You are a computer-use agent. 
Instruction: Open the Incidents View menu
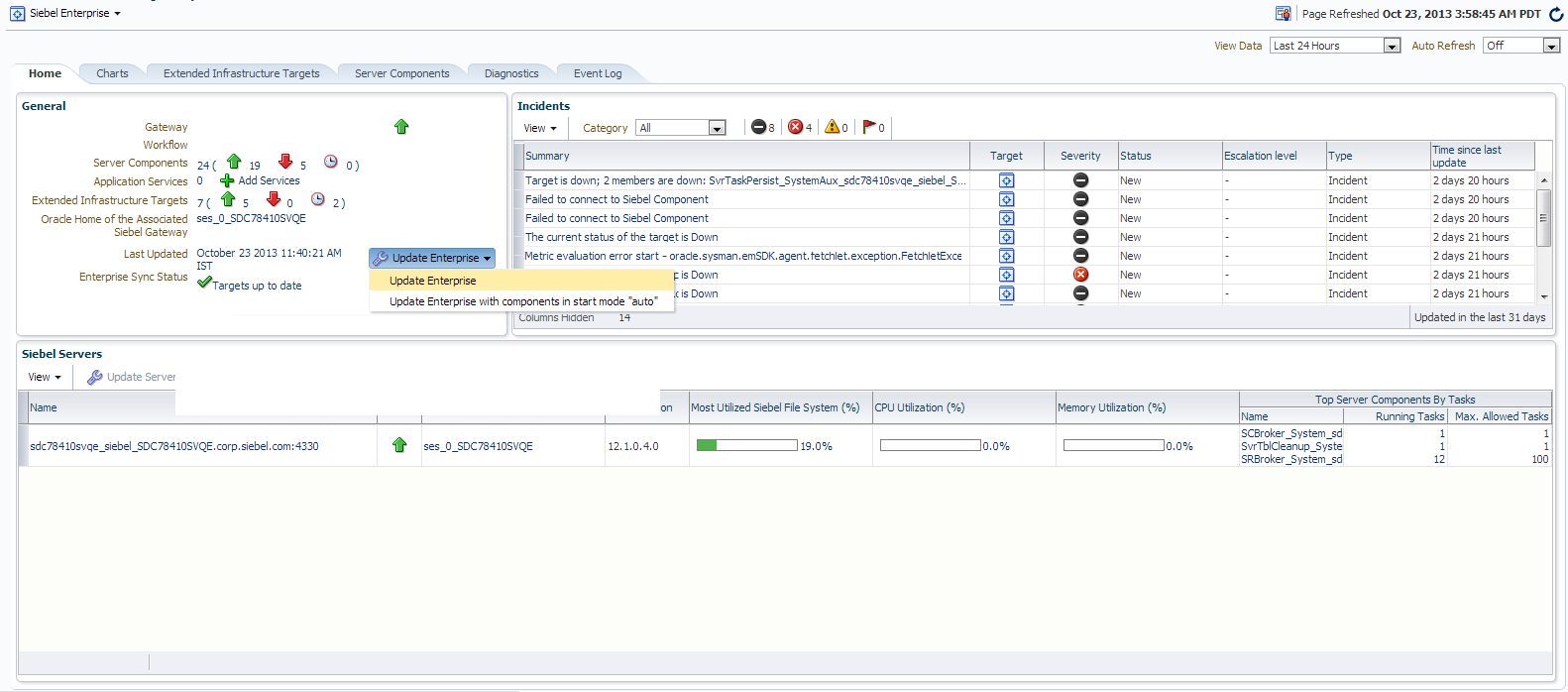540,128
